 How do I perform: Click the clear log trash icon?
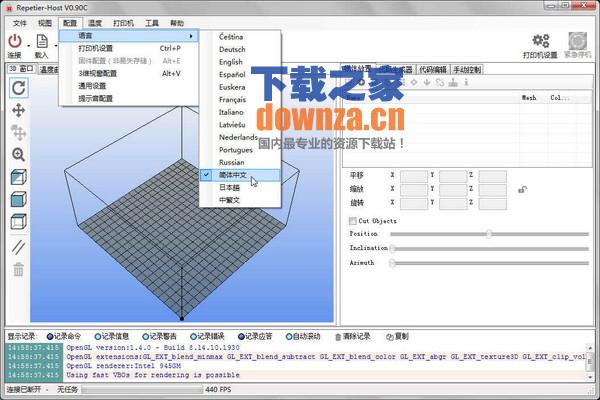pyautogui.click(x=338, y=337)
